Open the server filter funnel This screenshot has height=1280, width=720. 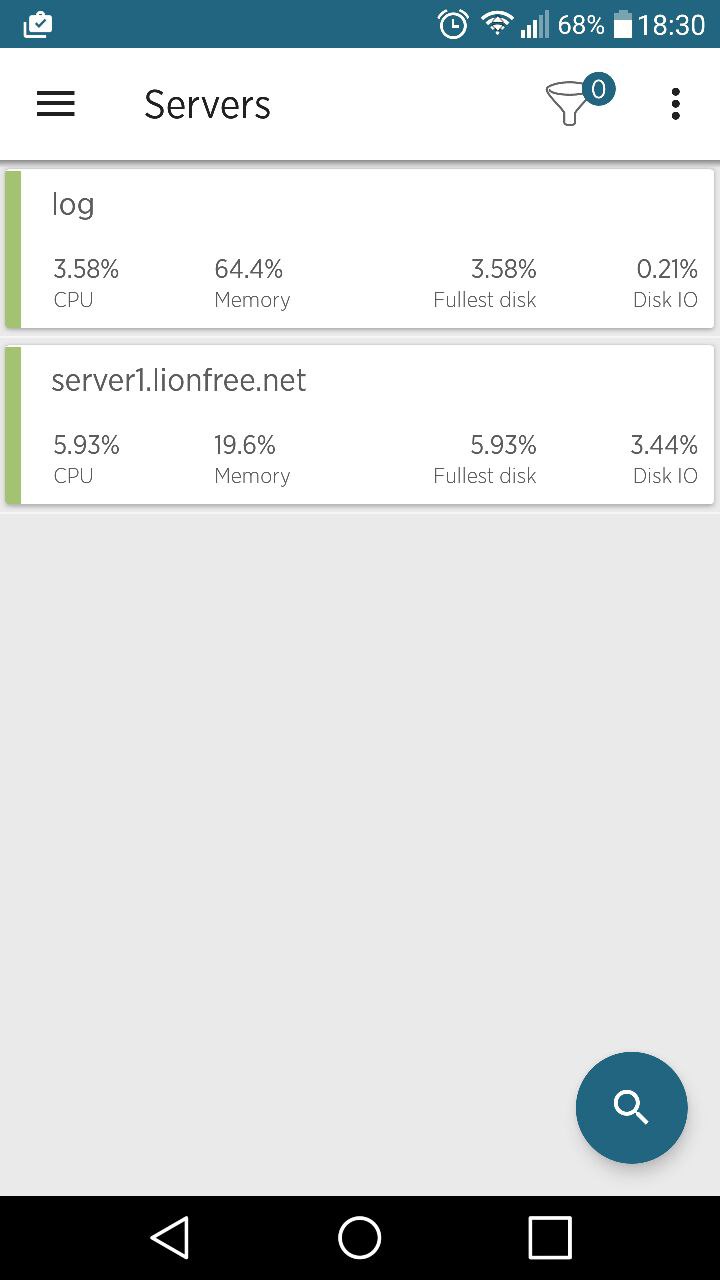tap(570, 104)
